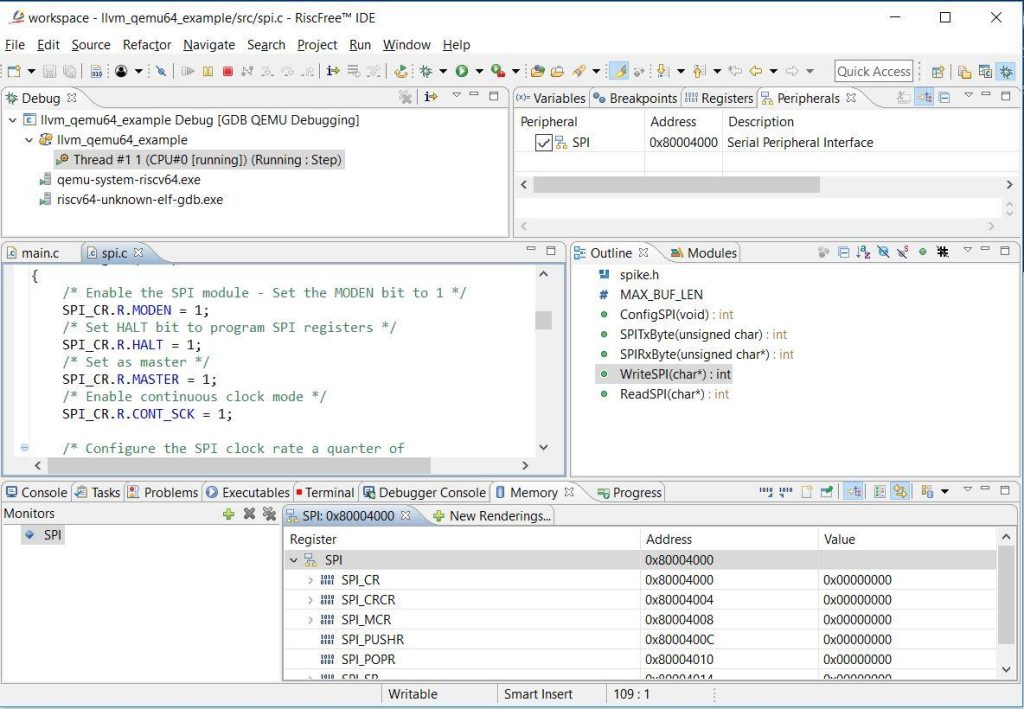Open the Search menu
This screenshot has width=1024, height=709.
[x=266, y=44]
